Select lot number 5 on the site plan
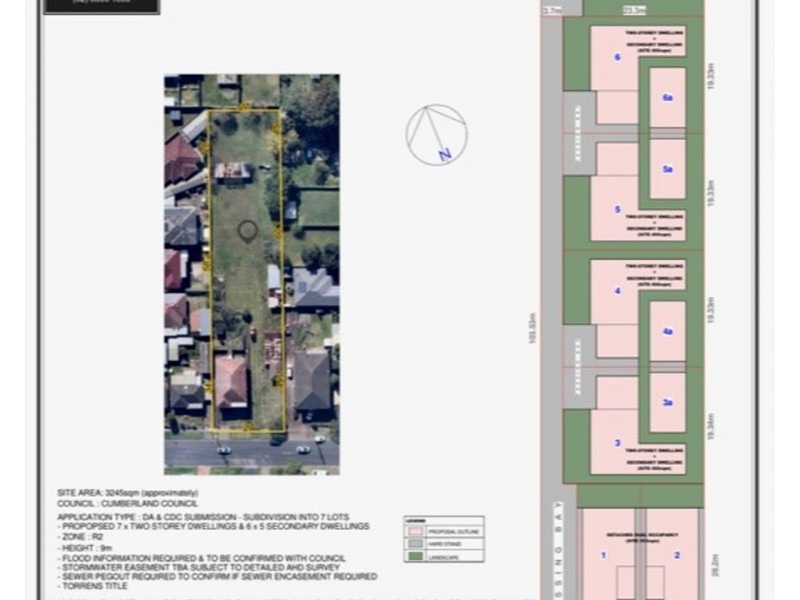The height and width of the screenshot is (600, 800). (x=618, y=209)
